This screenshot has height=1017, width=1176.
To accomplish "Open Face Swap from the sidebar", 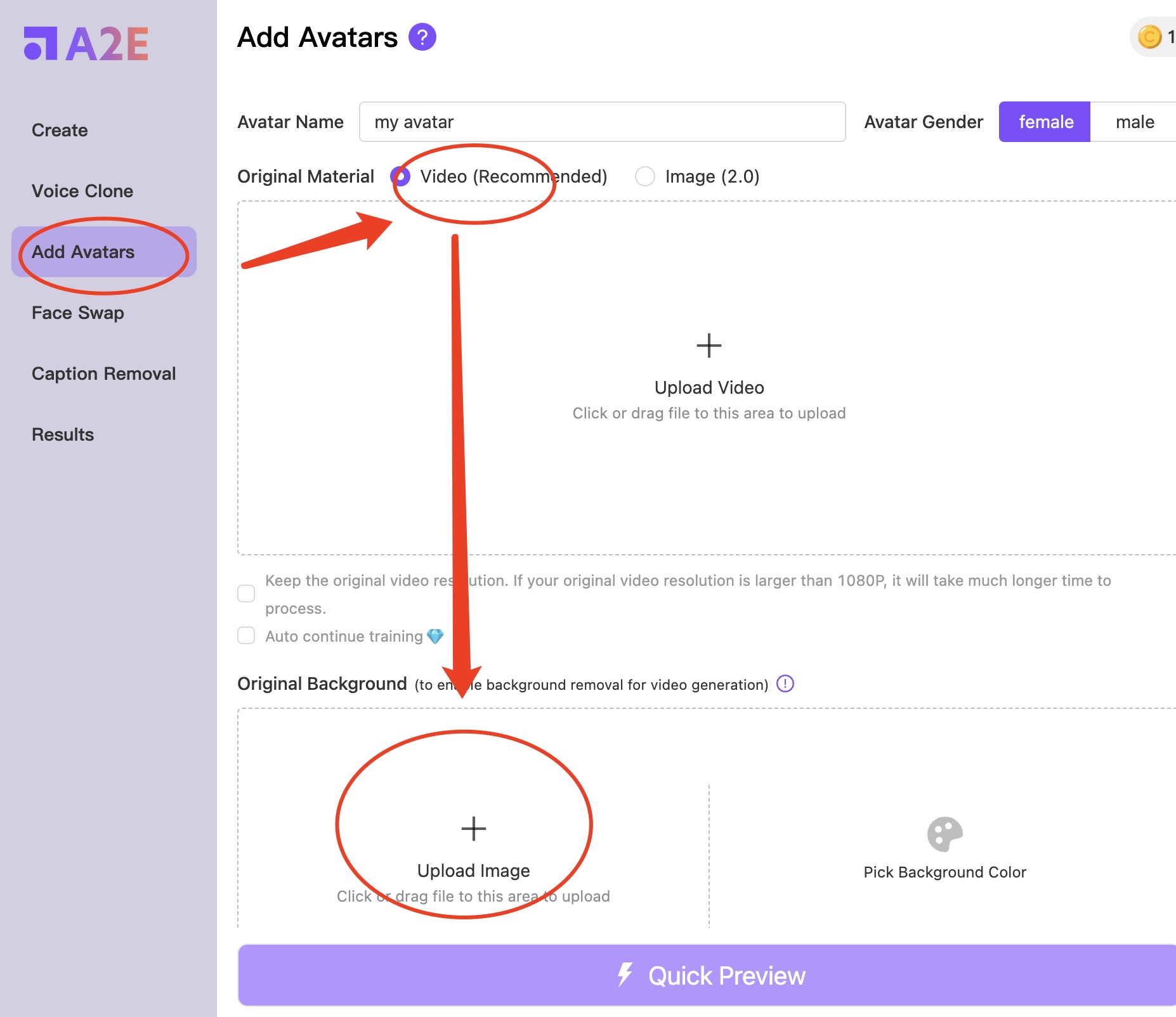I will click(78, 313).
